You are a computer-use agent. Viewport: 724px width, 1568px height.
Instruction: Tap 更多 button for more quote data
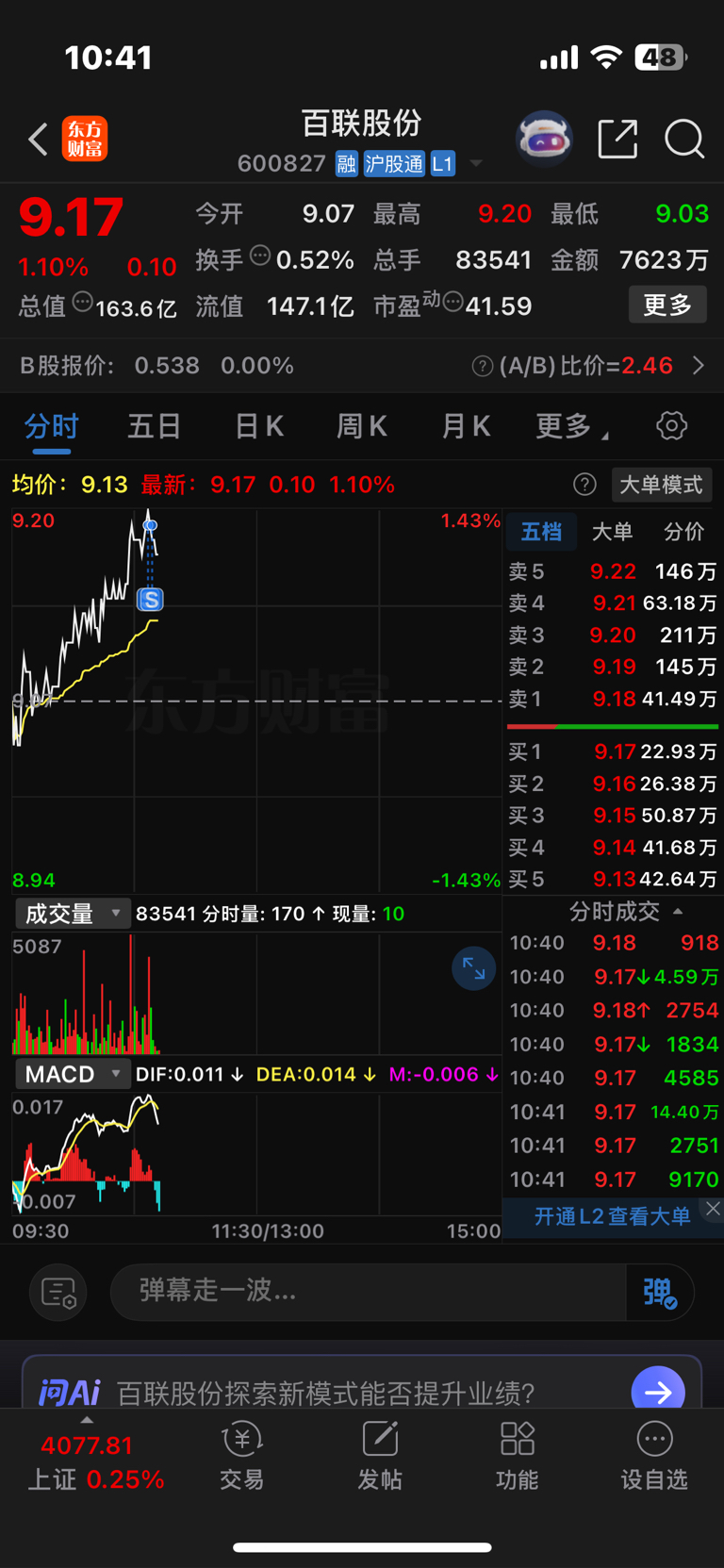tap(667, 305)
